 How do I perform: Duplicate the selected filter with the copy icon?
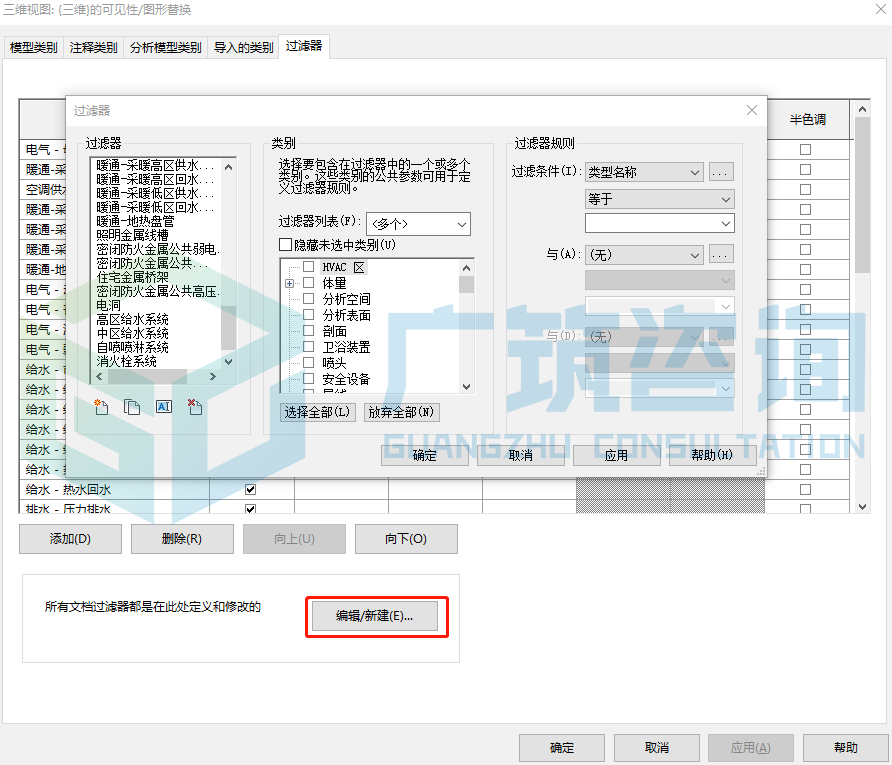pyautogui.click(x=132, y=408)
